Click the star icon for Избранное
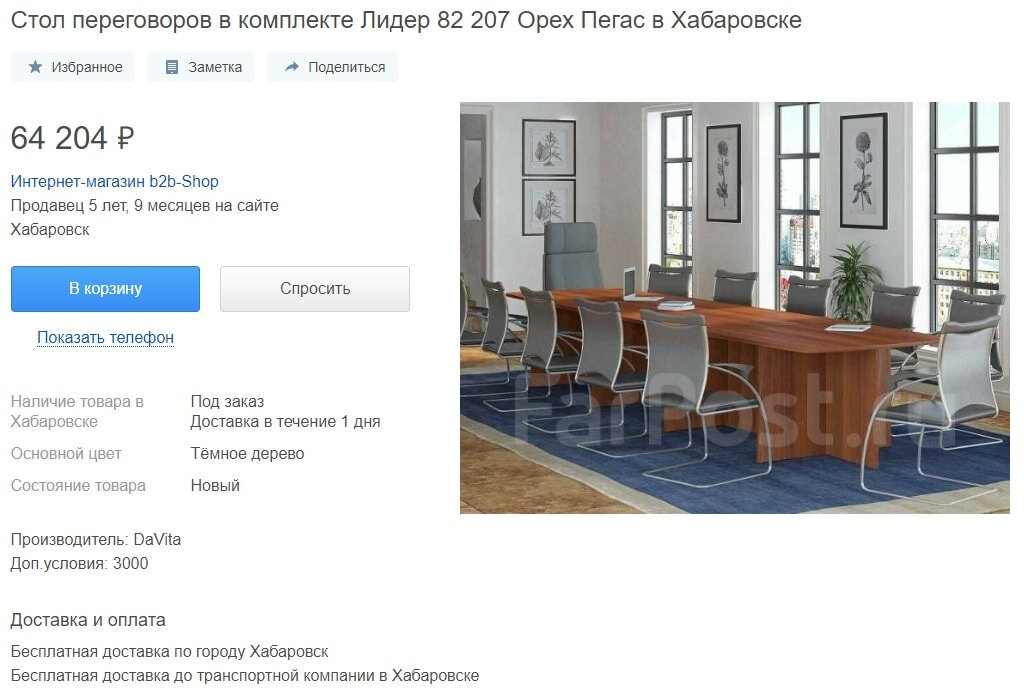 pyautogui.click(x=35, y=67)
